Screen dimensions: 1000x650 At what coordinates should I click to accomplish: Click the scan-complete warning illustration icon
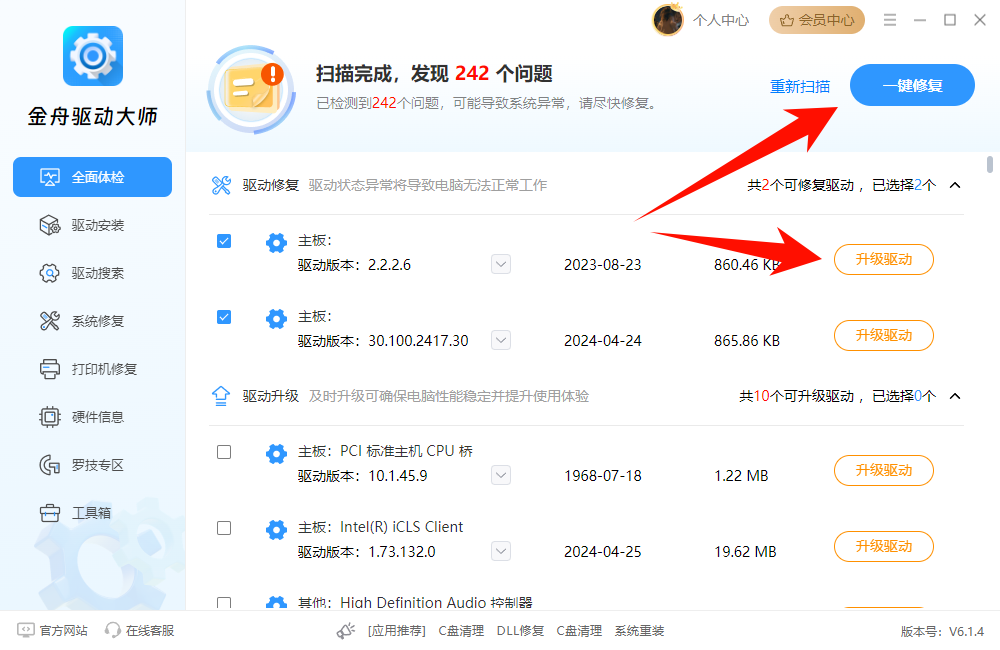pyautogui.click(x=252, y=89)
